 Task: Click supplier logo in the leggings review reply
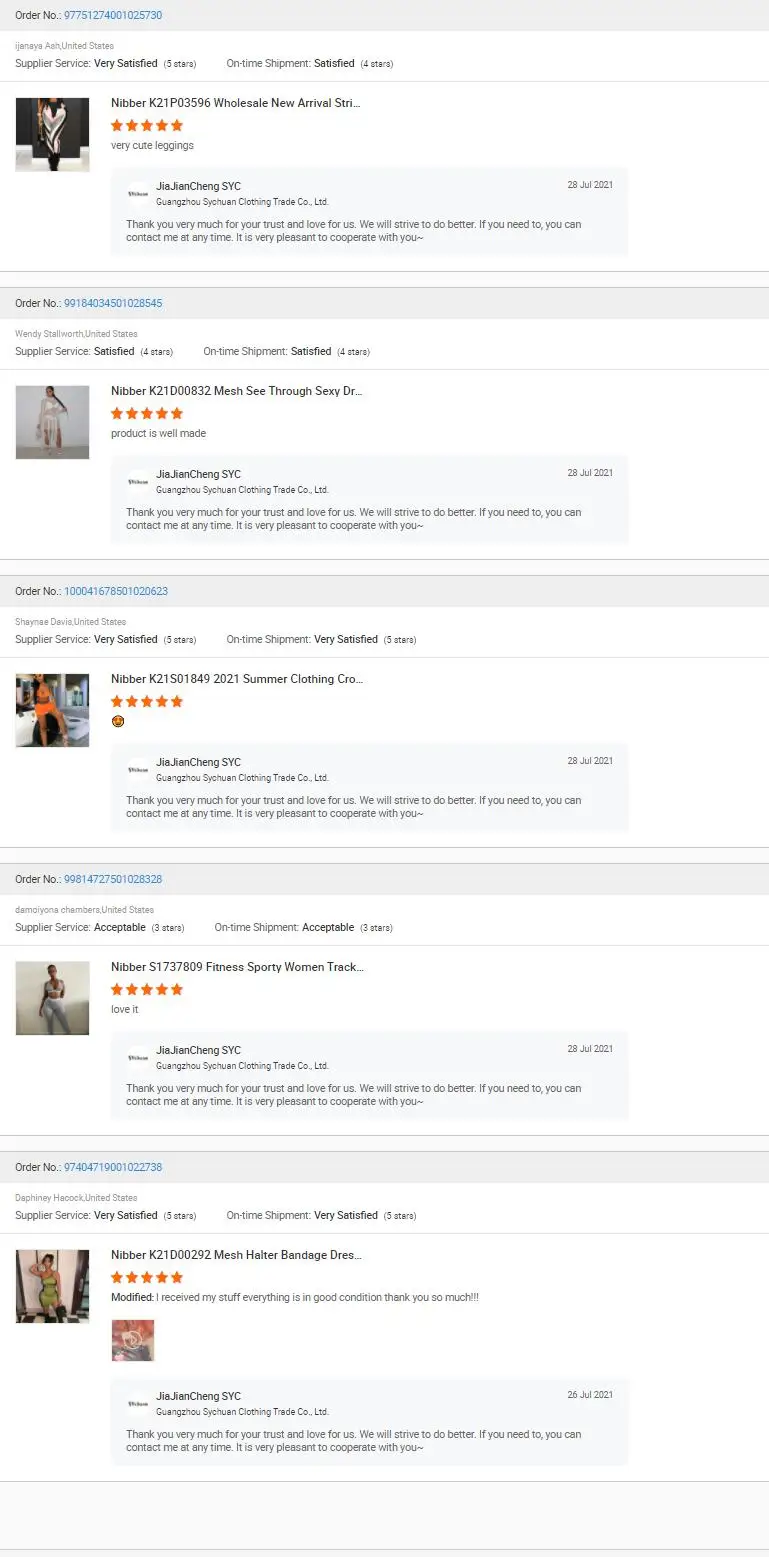pyautogui.click(x=138, y=193)
